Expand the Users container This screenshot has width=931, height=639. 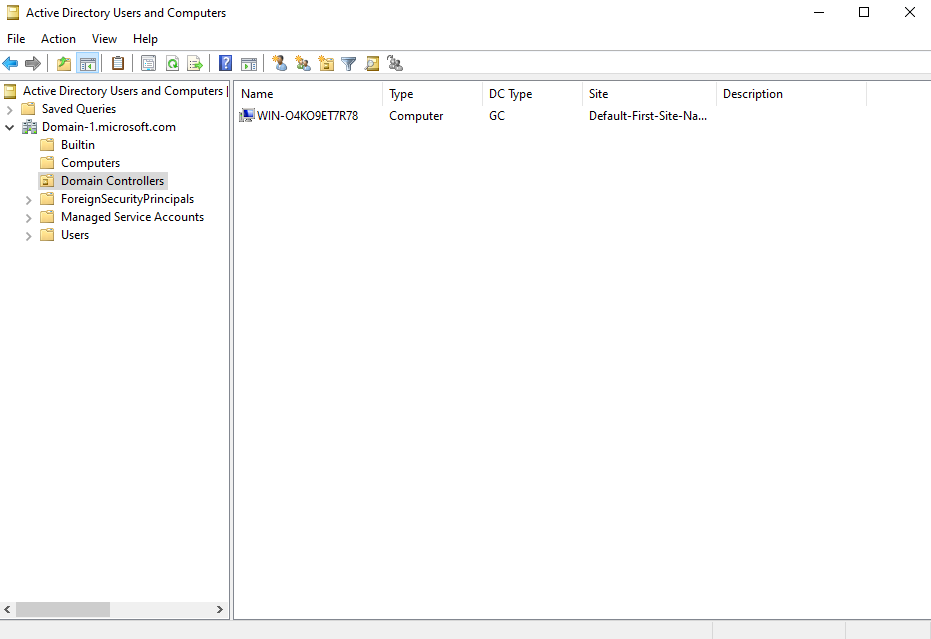(x=27, y=234)
